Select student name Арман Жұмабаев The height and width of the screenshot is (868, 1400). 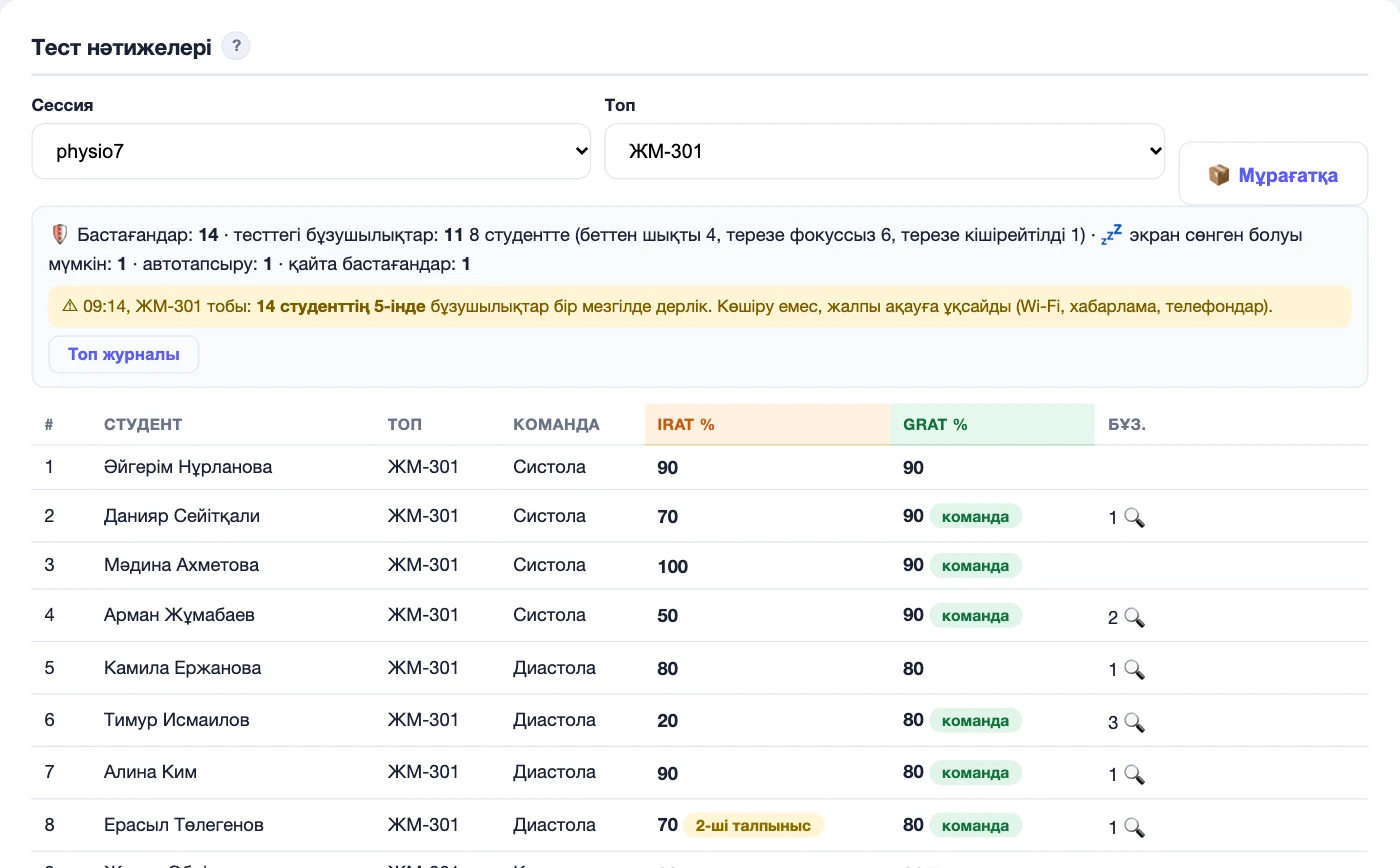[x=179, y=615]
